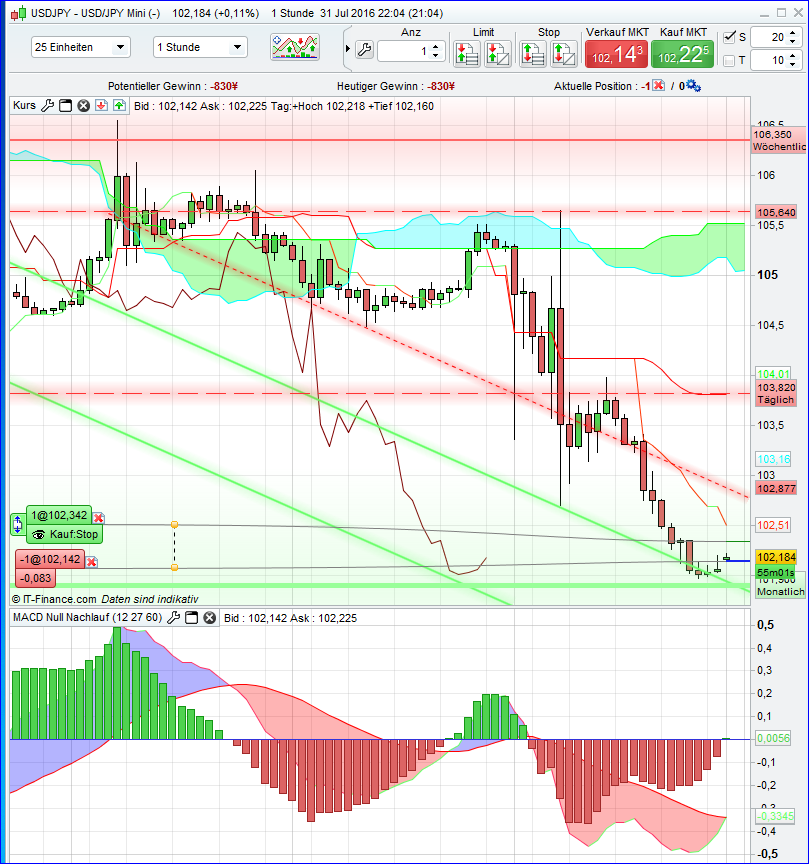Click the 102,877 red axis label
The image size is (809, 864).
click(x=776, y=489)
